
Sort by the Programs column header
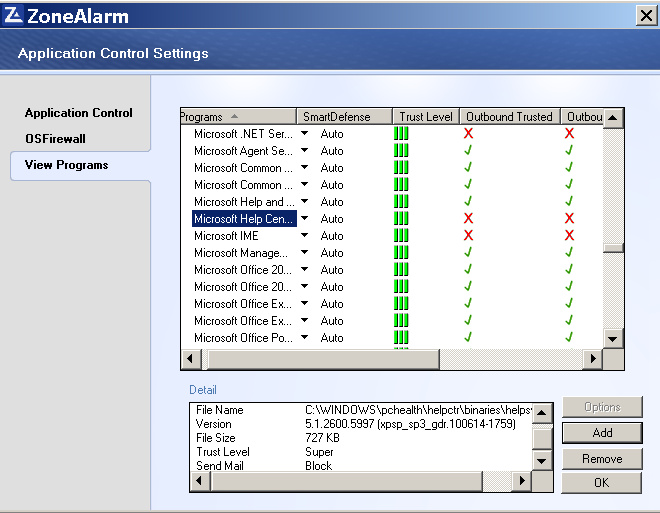[x=238, y=117]
